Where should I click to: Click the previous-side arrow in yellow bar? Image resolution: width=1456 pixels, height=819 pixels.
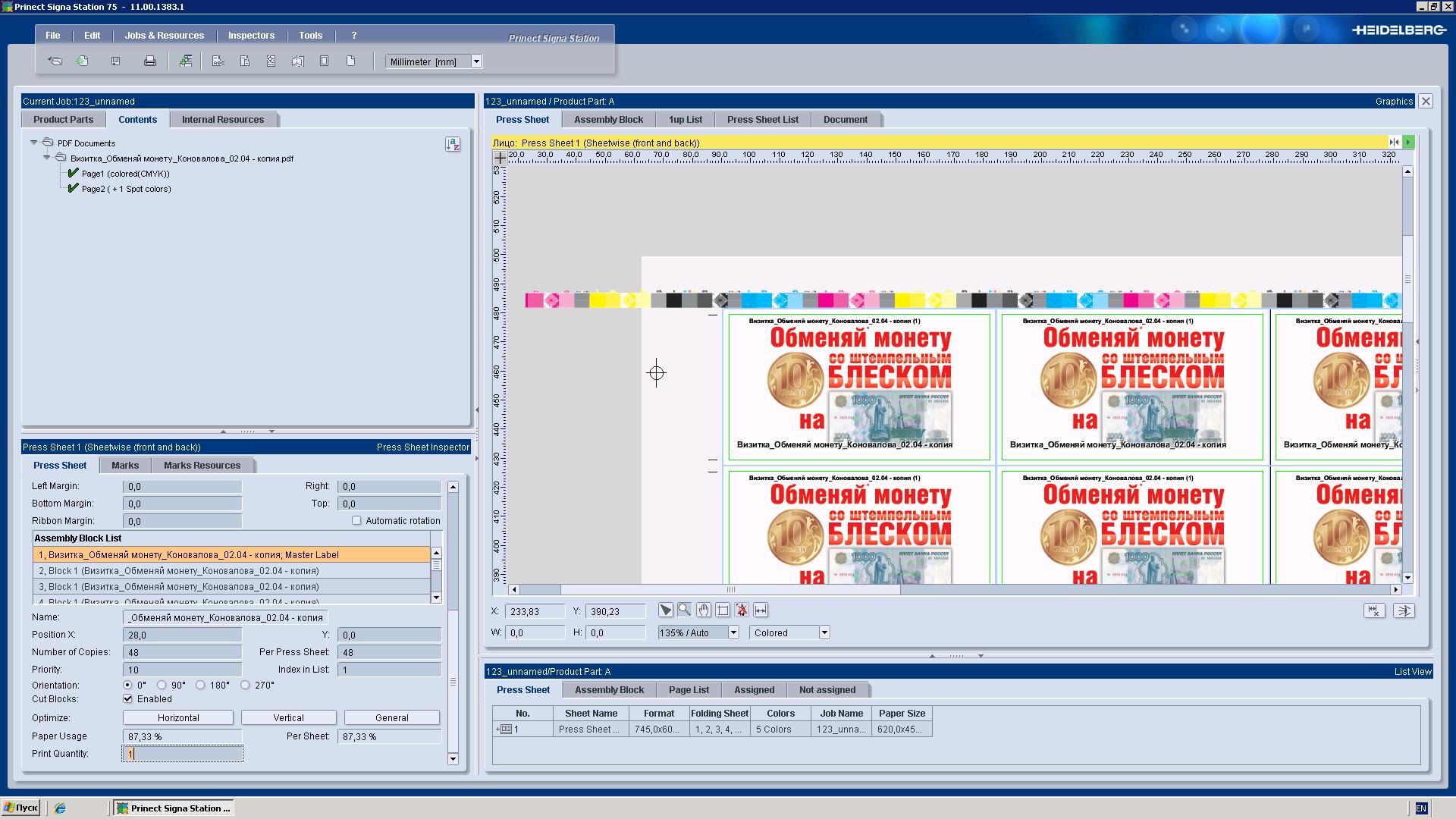[x=1394, y=142]
